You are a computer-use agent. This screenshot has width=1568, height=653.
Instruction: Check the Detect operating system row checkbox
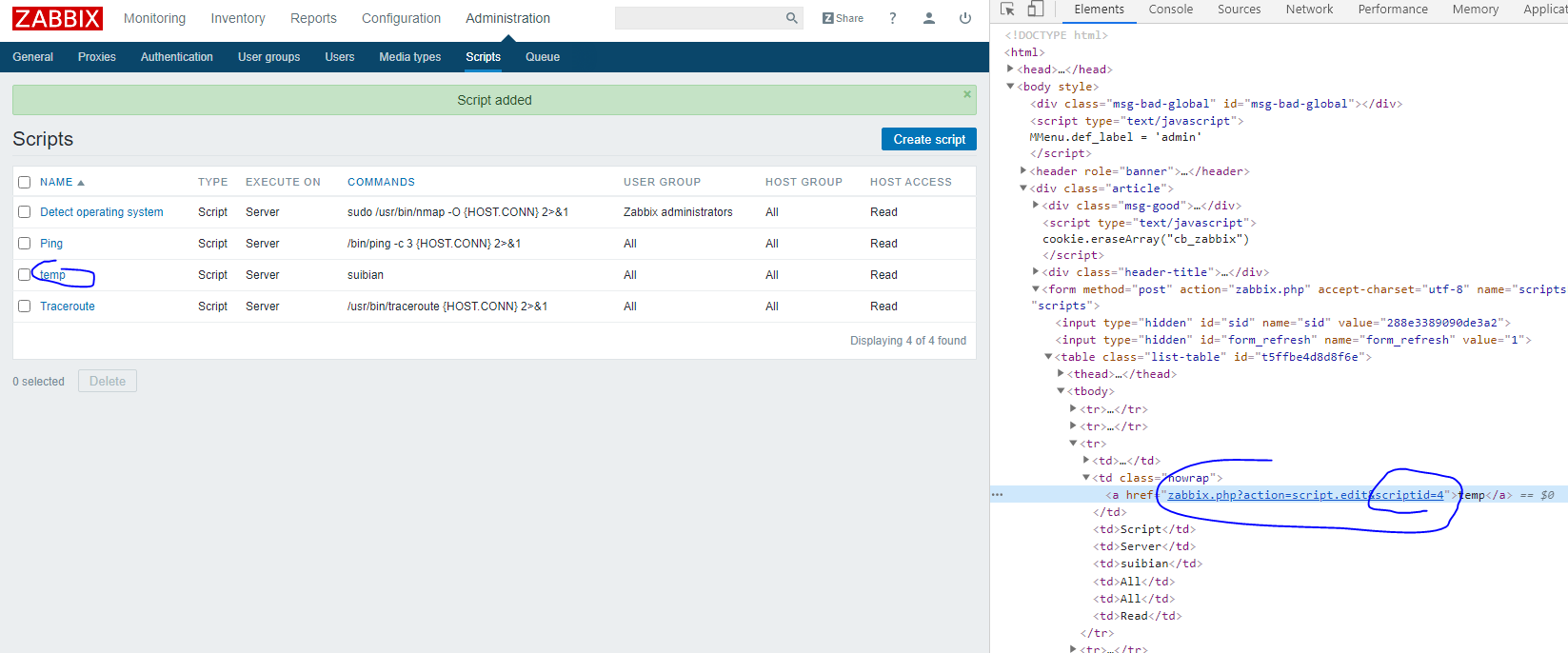pos(25,212)
